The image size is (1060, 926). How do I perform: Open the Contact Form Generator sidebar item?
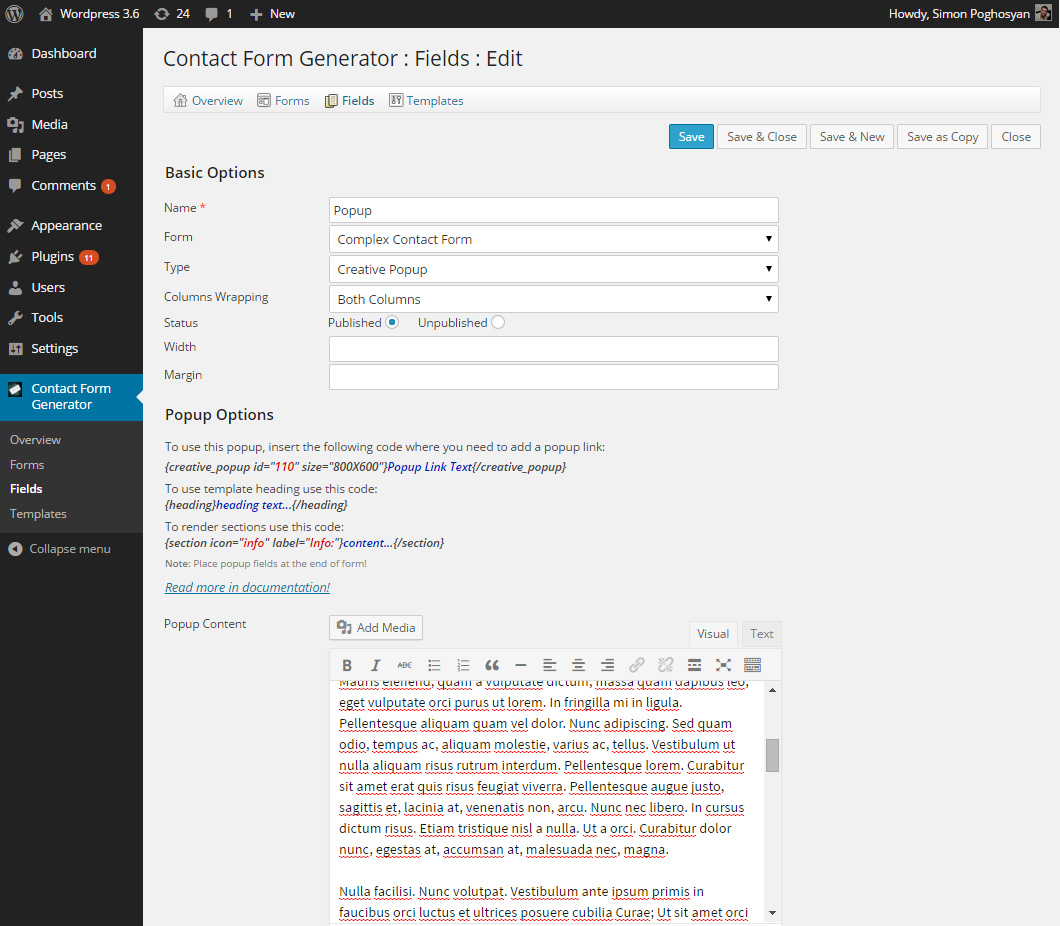(x=71, y=397)
